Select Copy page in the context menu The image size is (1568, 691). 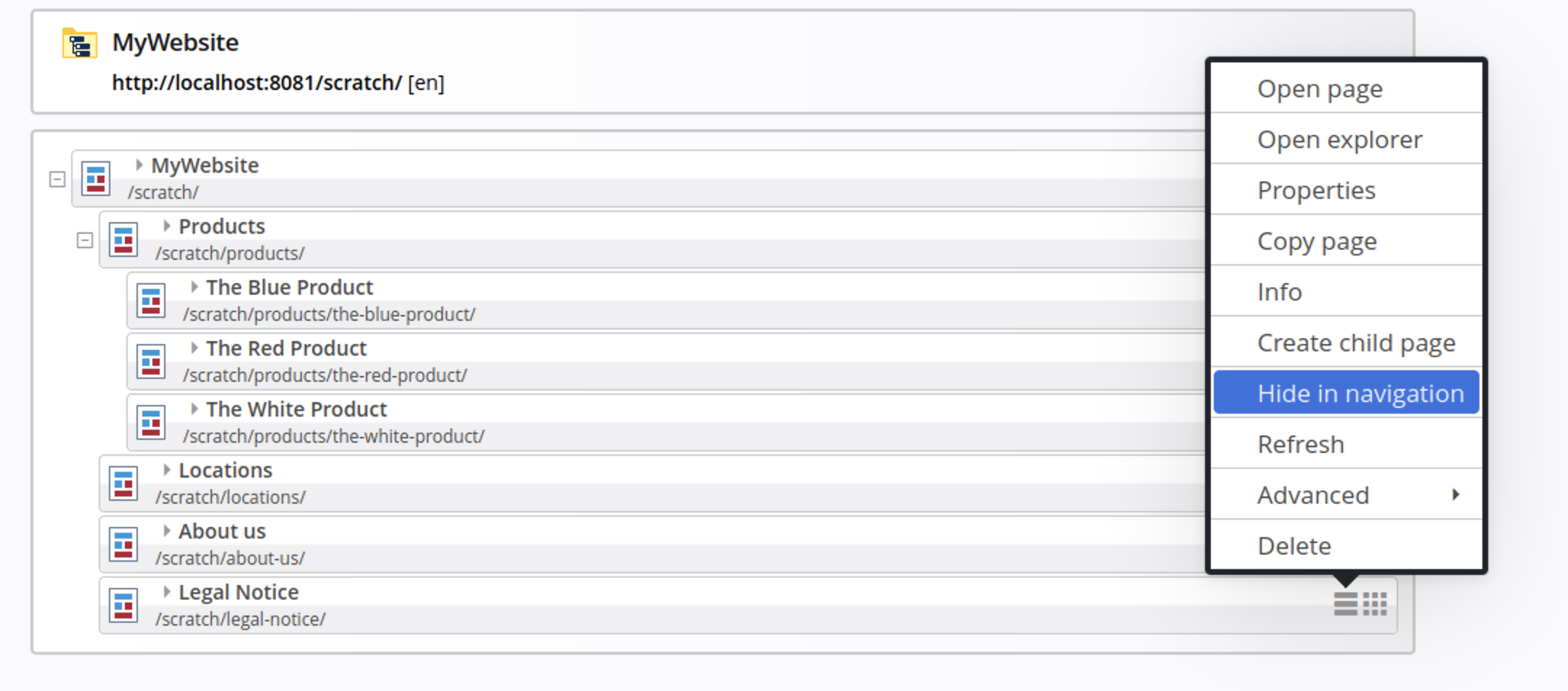[1317, 241]
